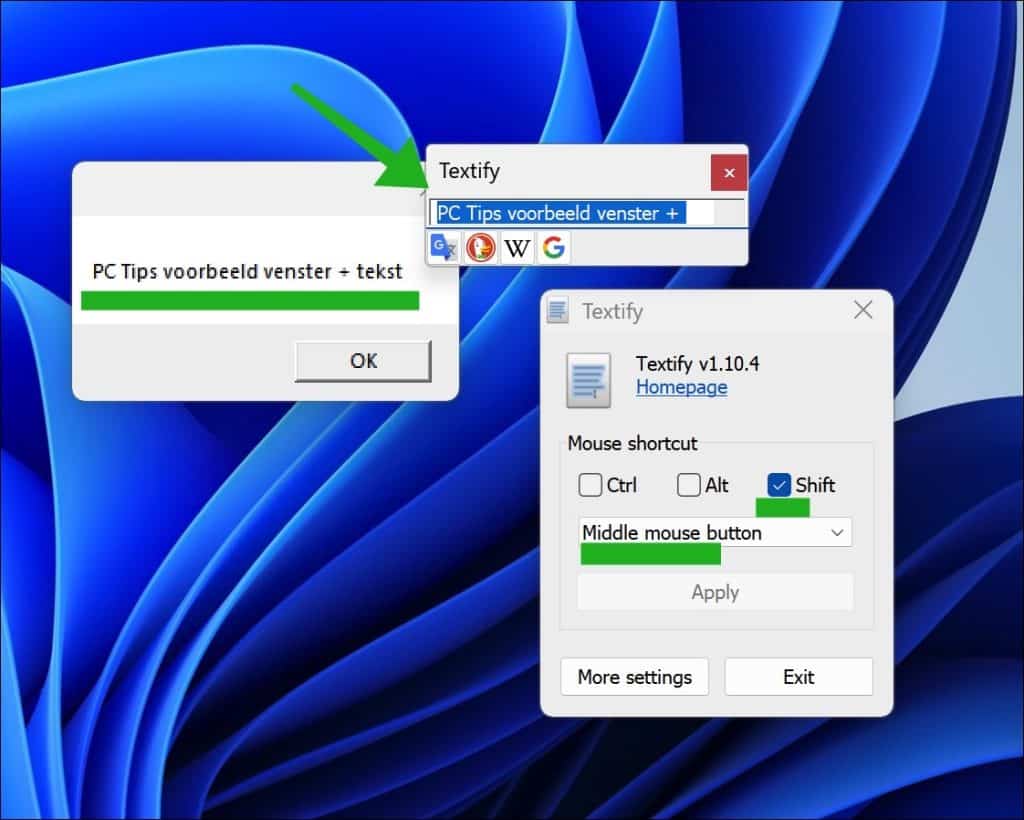The image size is (1024, 820).
Task: Search text with DuckDuckGo icon
Action: click(x=481, y=248)
